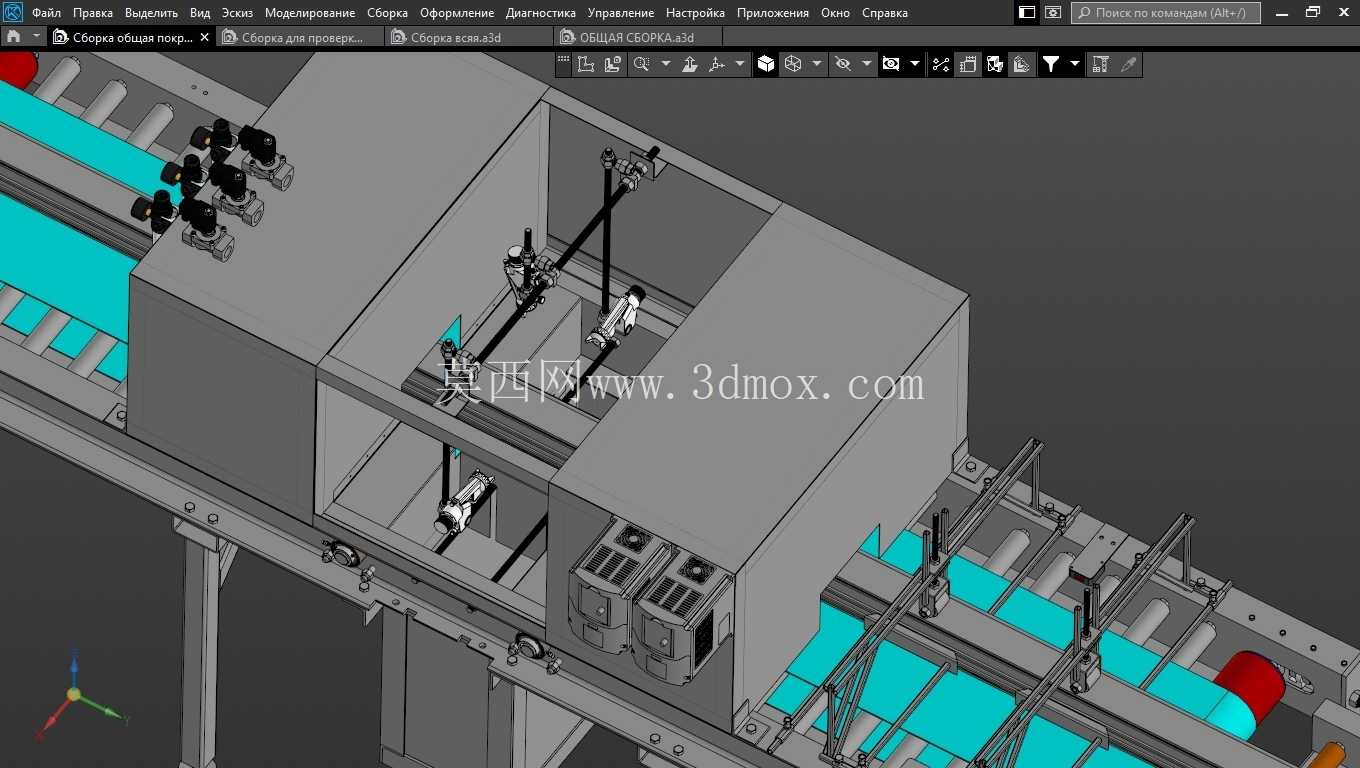1360x768 pixels.
Task: Toggle the eye-in-frame visibility icon
Action: coord(891,64)
